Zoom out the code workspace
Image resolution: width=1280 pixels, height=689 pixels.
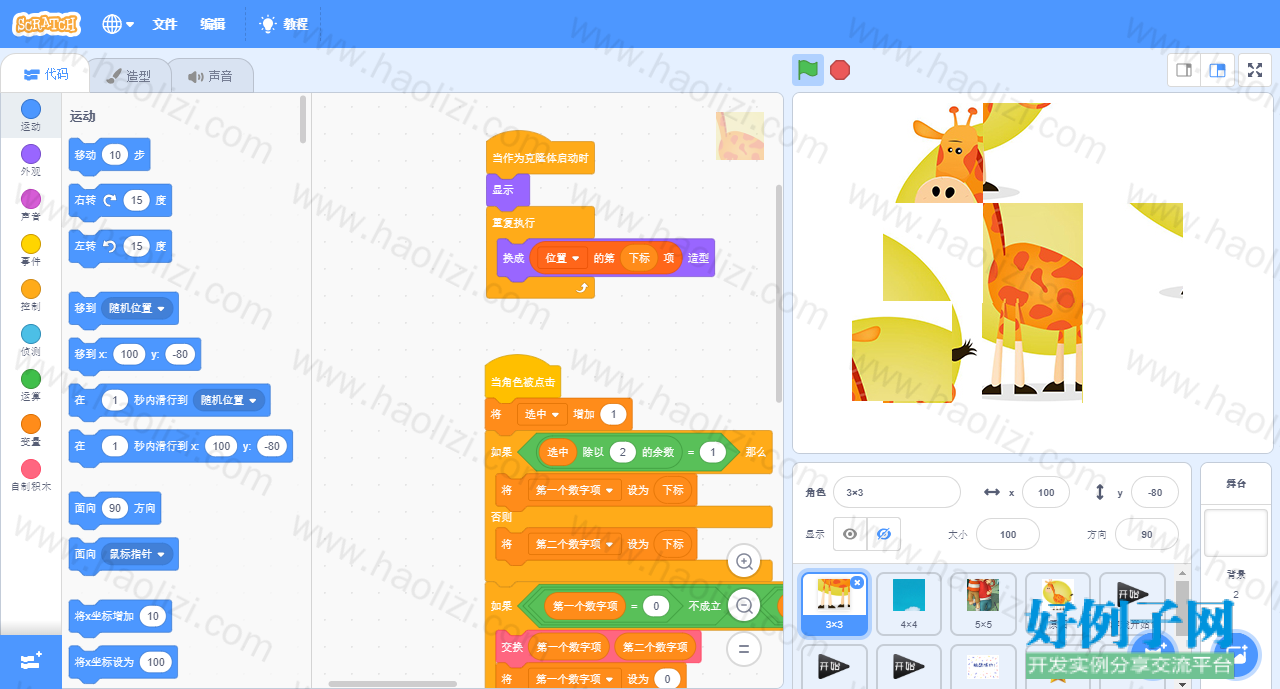pyautogui.click(x=744, y=605)
